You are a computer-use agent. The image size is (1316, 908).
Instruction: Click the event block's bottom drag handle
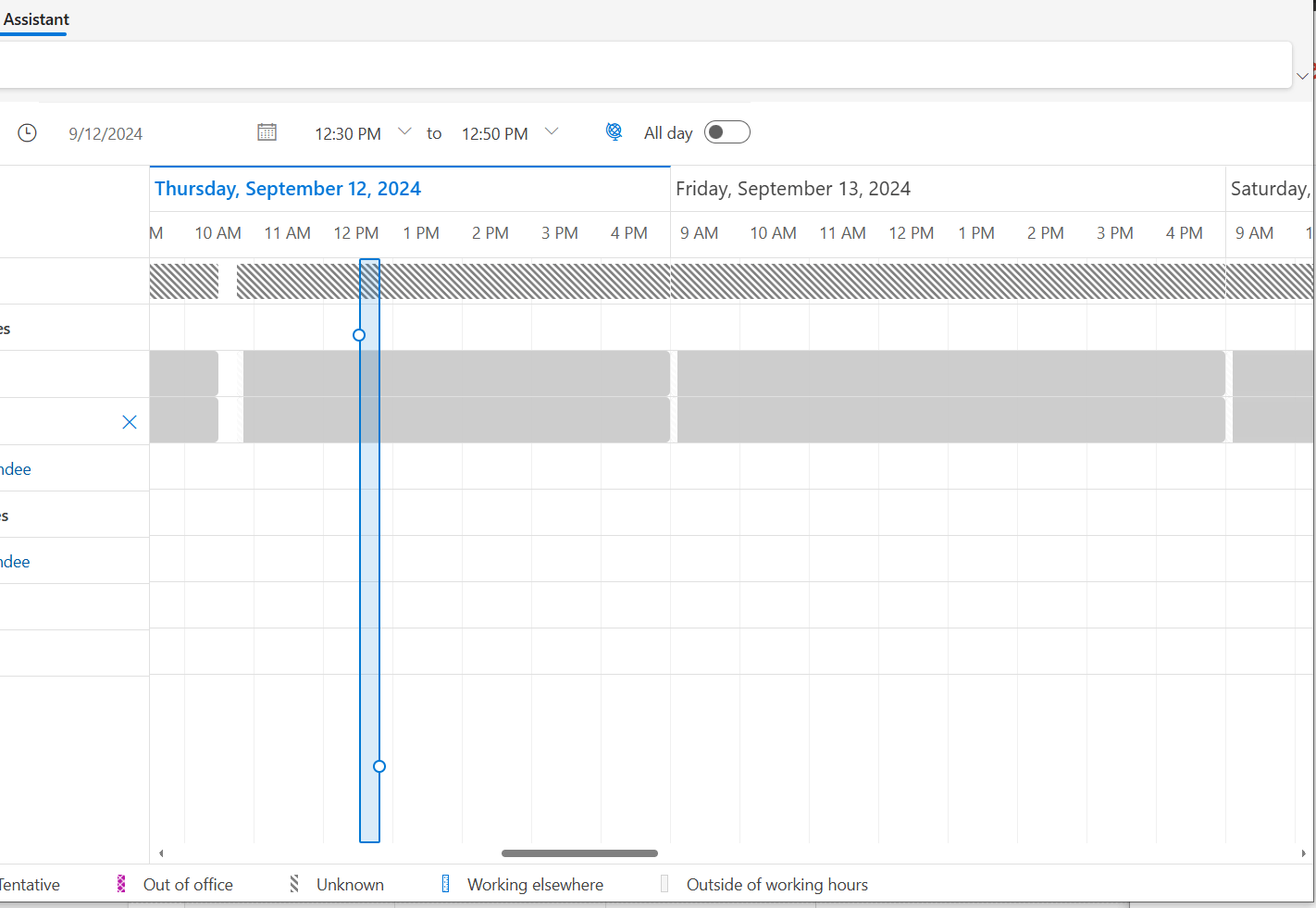coord(379,765)
